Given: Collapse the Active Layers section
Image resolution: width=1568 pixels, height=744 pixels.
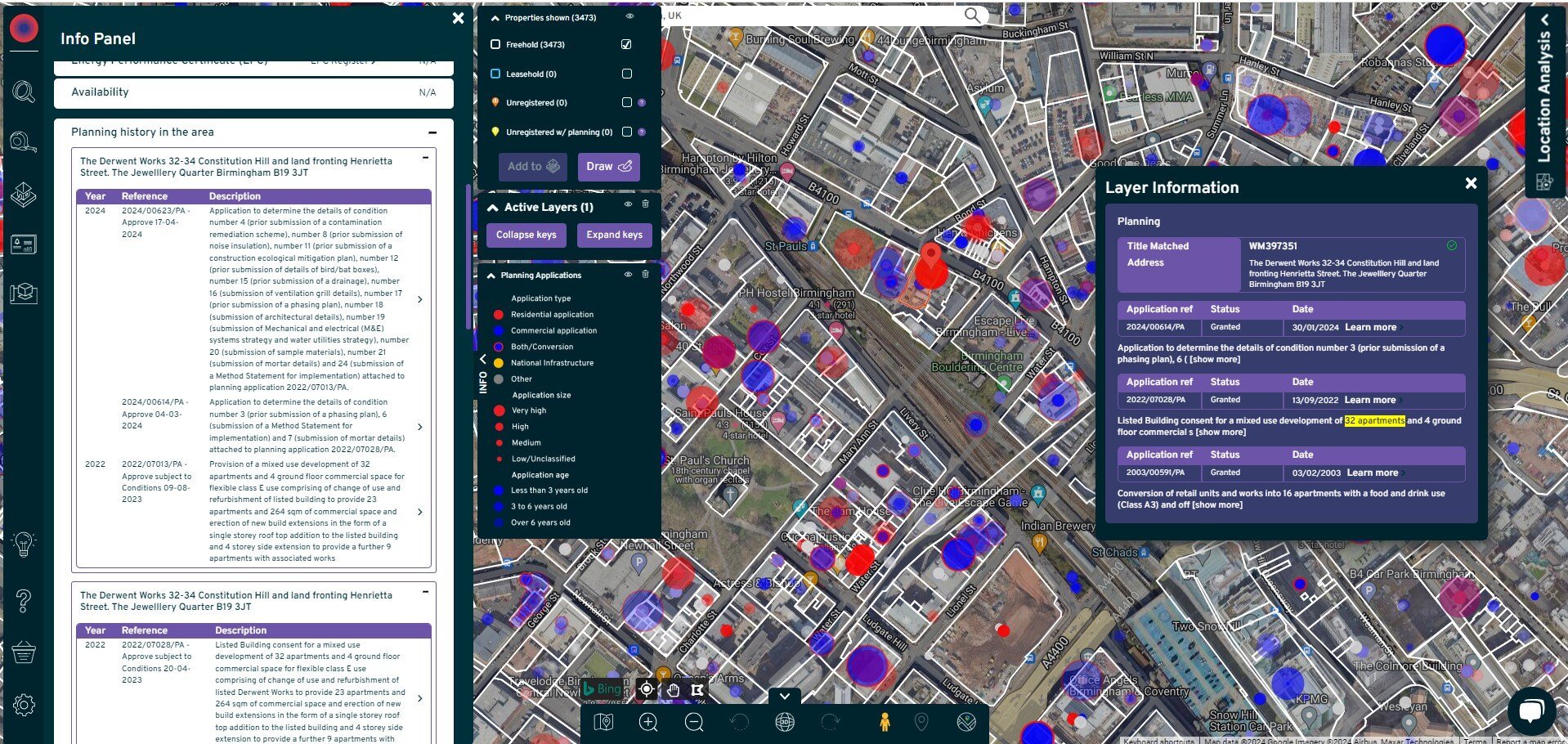Looking at the screenshot, I should click(493, 207).
